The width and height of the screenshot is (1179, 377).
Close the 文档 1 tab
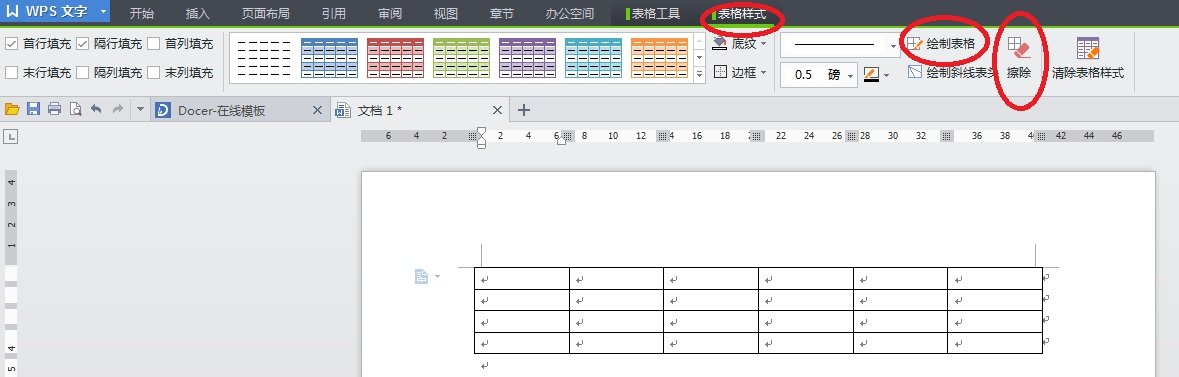pos(497,111)
